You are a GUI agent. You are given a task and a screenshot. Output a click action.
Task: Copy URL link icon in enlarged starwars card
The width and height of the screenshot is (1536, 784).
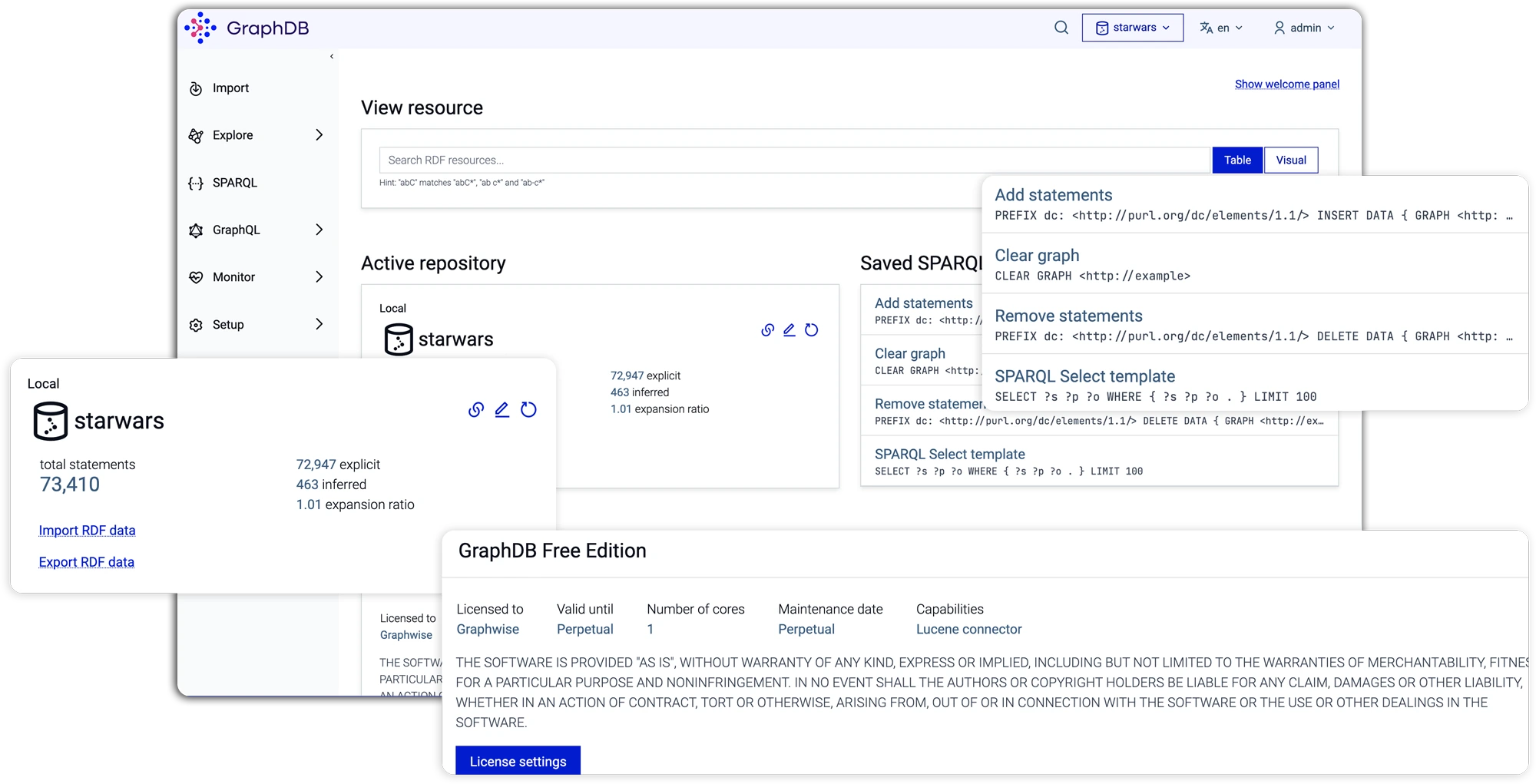tap(476, 410)
